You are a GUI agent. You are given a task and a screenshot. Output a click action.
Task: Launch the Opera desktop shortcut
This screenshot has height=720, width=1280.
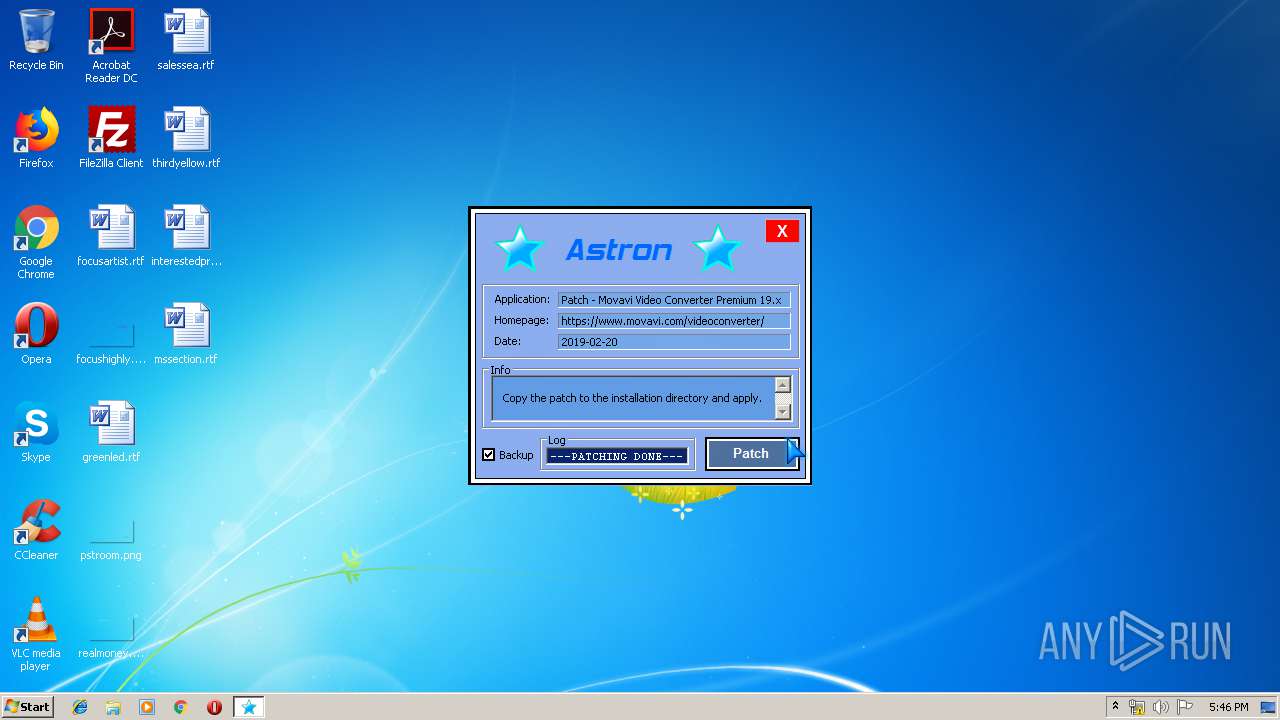(36, 334)
